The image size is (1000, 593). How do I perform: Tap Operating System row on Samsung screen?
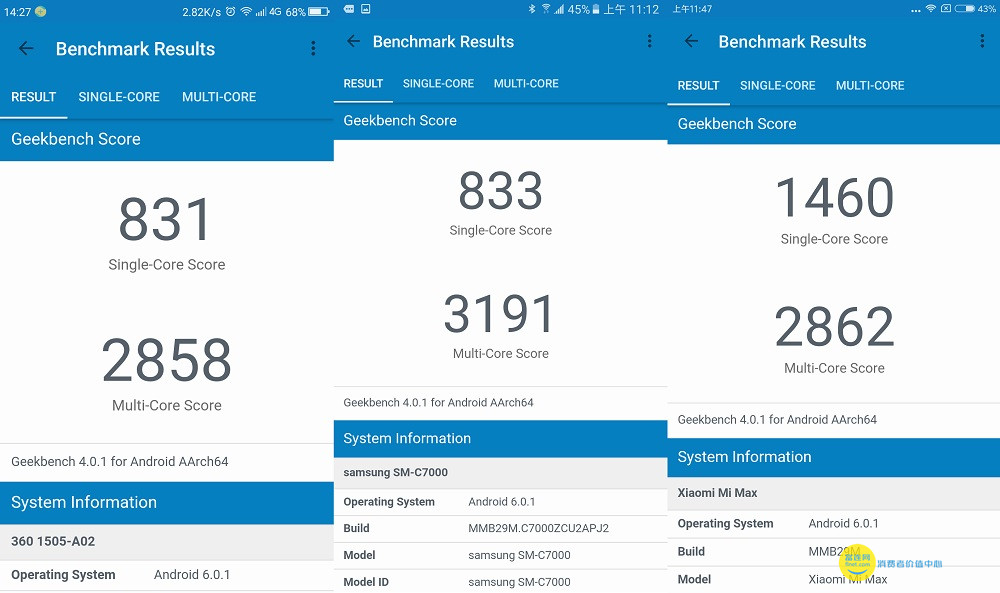501,502
